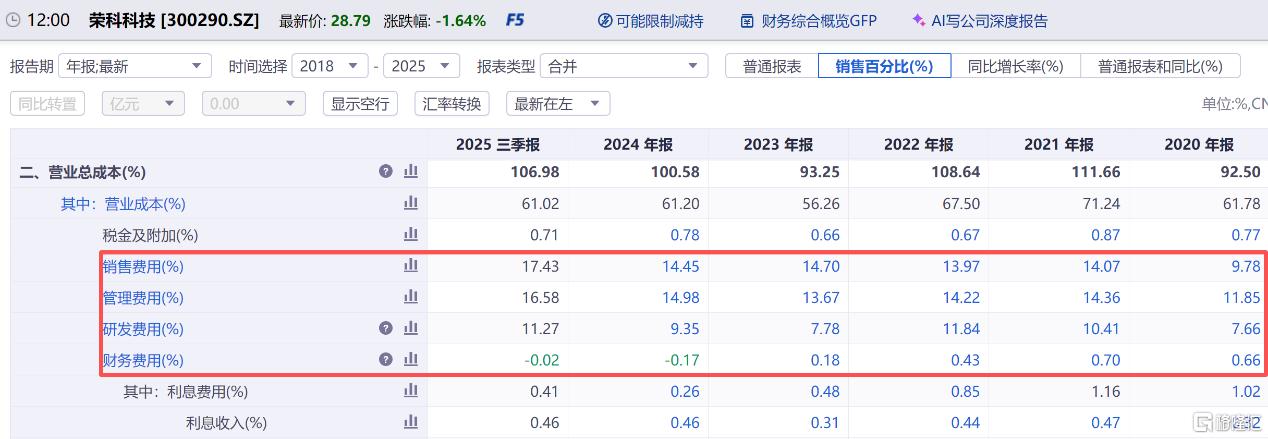This screenshot has width=1268, height=439.
Task: Open chart icon for 税金及附加 row
Action: click(410, 234)
